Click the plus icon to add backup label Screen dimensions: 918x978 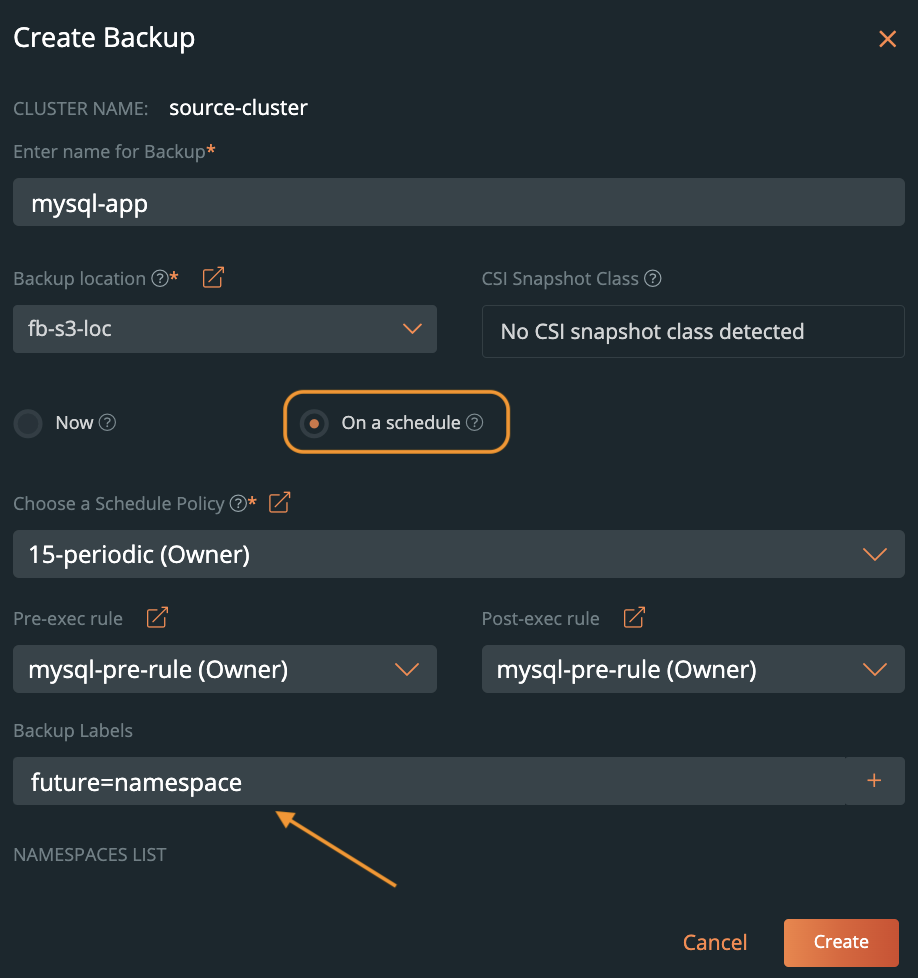874,781
